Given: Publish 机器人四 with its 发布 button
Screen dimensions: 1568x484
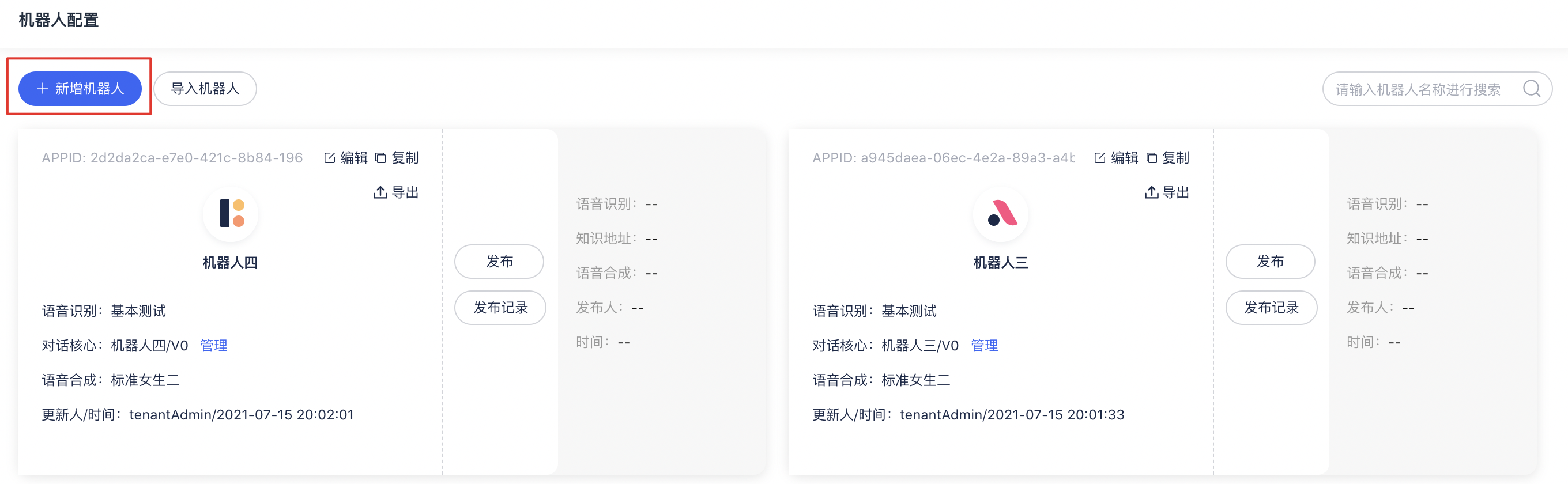Looking at the screenshot, I should point(499,262).
